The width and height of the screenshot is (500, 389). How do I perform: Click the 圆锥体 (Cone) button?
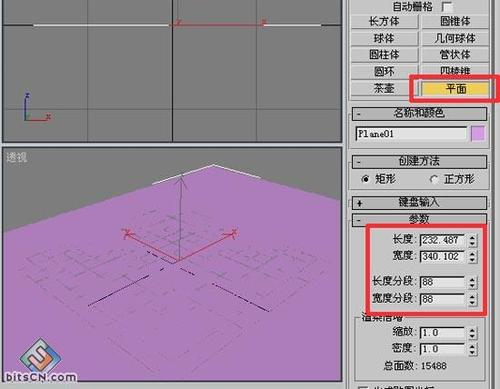[455, 22]
